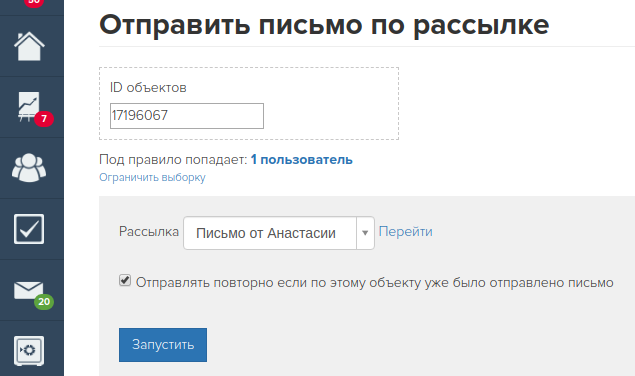Open the '1 пользователь' link
Screen dimensions: 635x376
point(302,160)
